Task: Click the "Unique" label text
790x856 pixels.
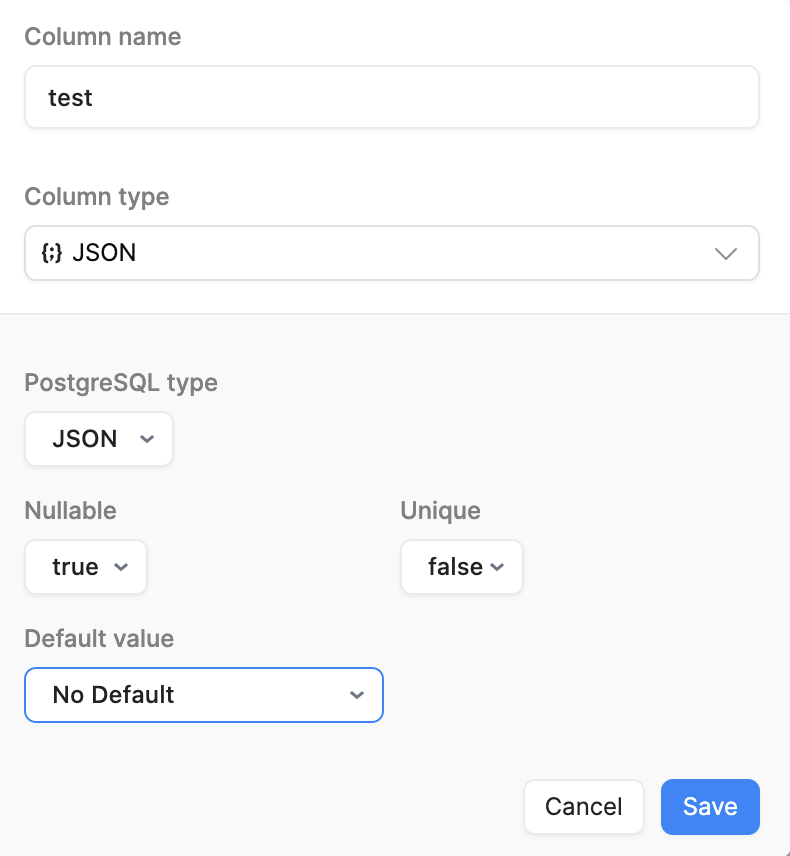Action: 440,510
